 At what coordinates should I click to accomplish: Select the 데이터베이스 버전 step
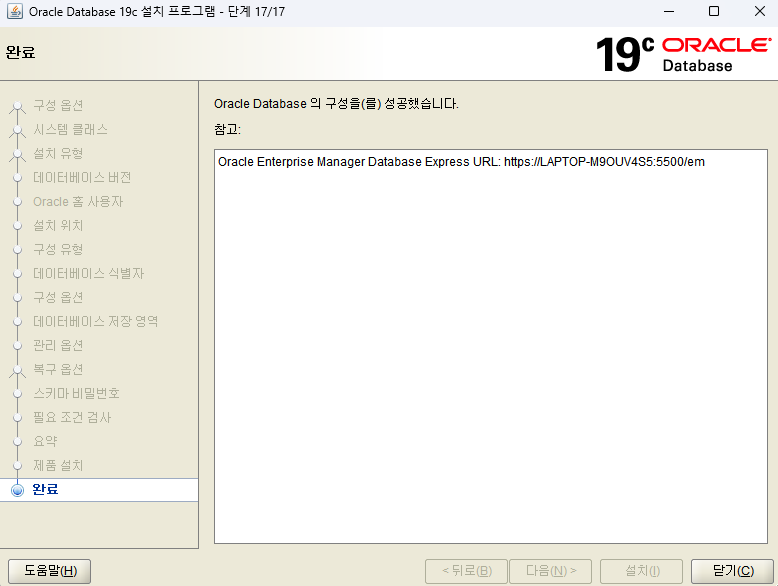coord(82,178)
